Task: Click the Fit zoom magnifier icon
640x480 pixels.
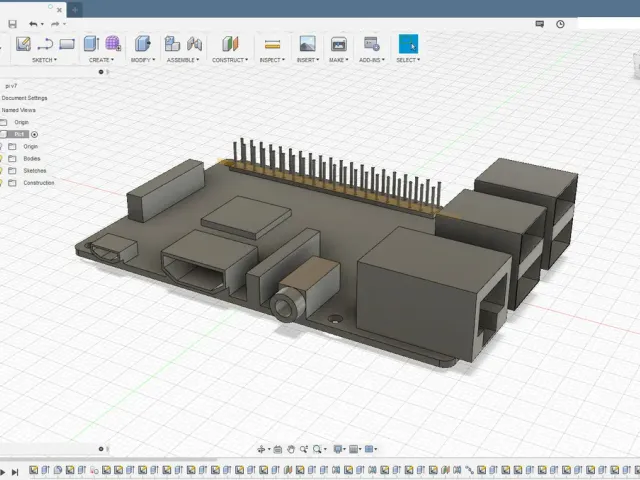Action: pyautogui.click(x=317, y=449)
